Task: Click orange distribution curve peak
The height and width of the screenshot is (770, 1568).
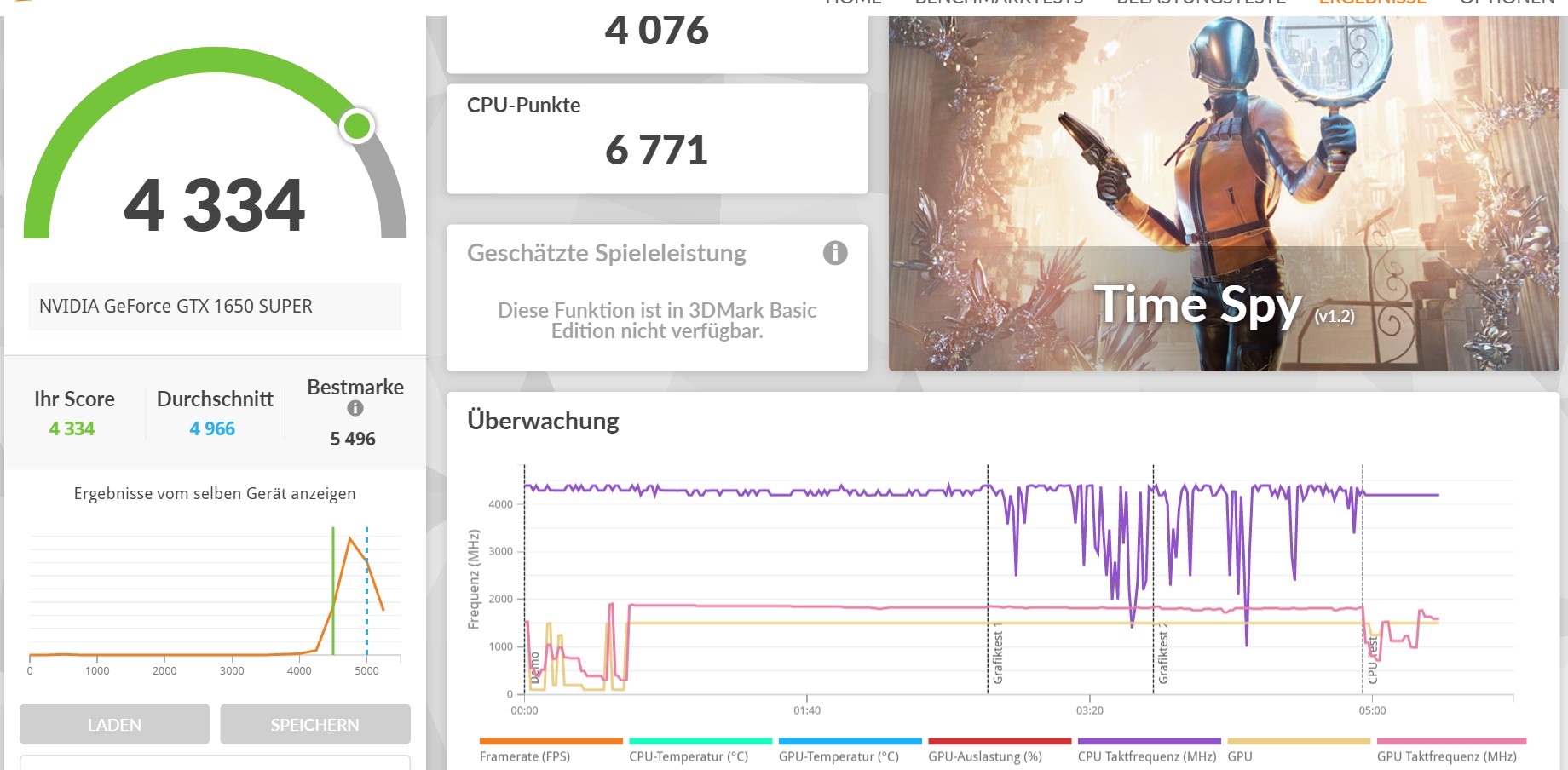Action: [x=349, y=538]
